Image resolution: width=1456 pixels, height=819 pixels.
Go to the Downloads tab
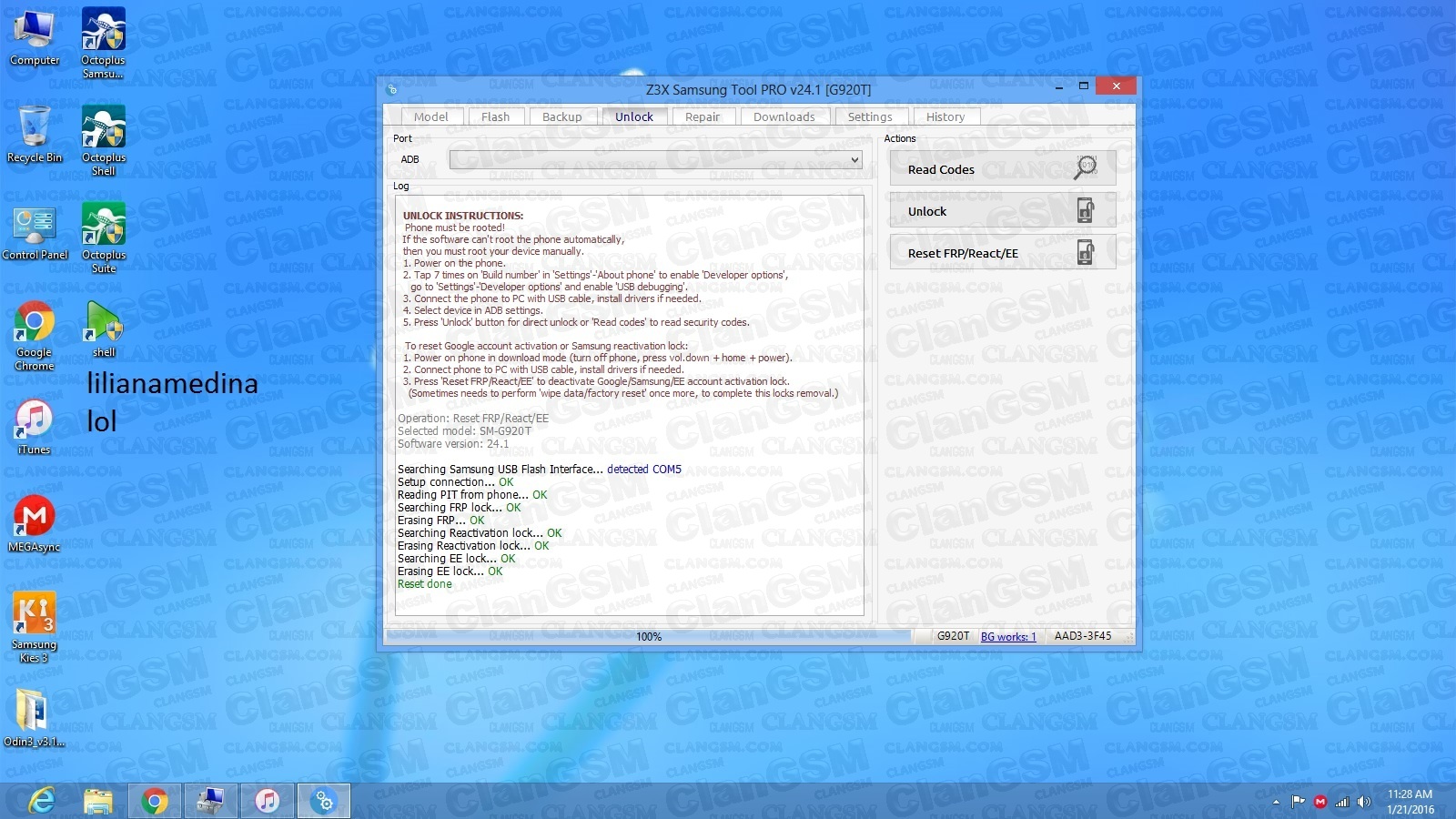pos(784,116)
